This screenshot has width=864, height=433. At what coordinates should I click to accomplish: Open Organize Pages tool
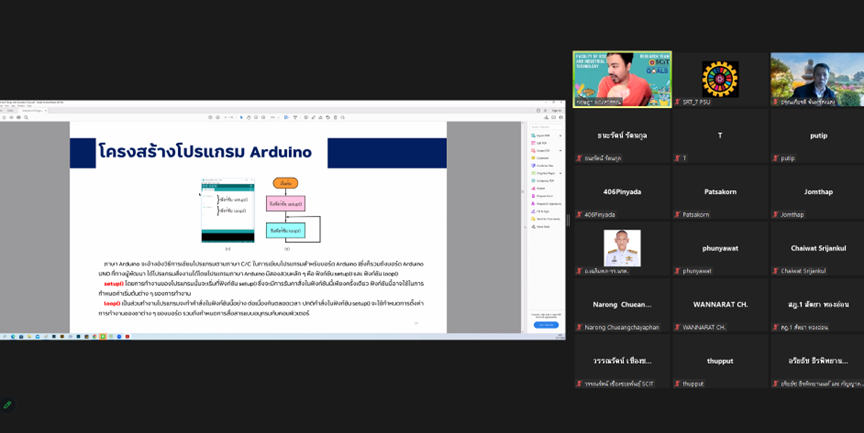pos(544,174)
